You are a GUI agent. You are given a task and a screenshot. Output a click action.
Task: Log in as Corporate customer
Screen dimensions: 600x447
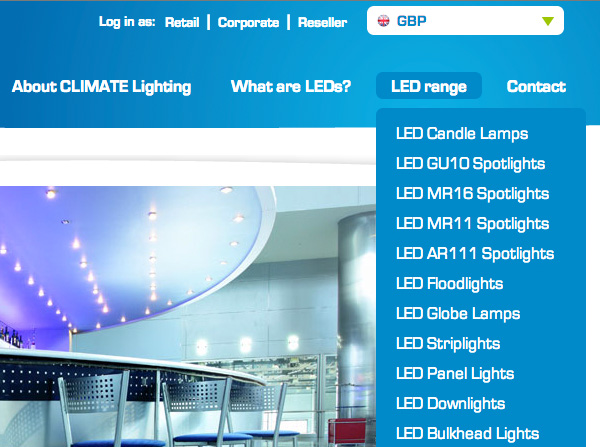tap(248, 22)
